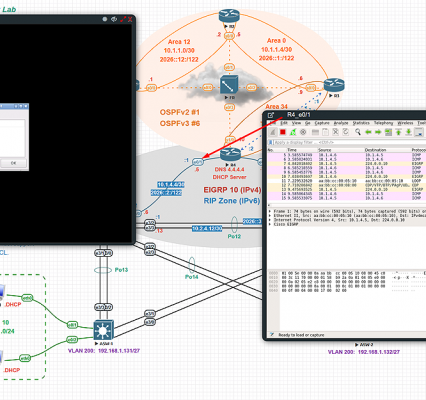Click the Po13 port-channel label

(x=121, y=270)
